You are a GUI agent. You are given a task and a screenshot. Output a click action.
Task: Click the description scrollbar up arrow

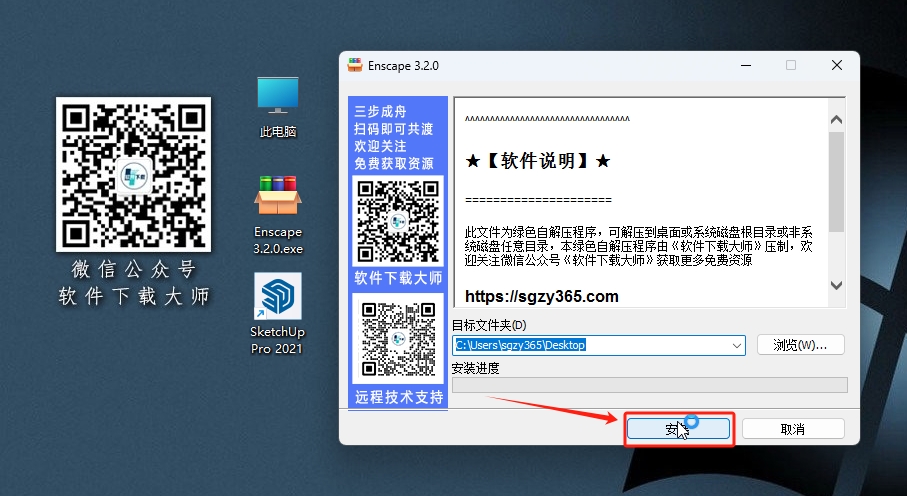pos(836,120)
